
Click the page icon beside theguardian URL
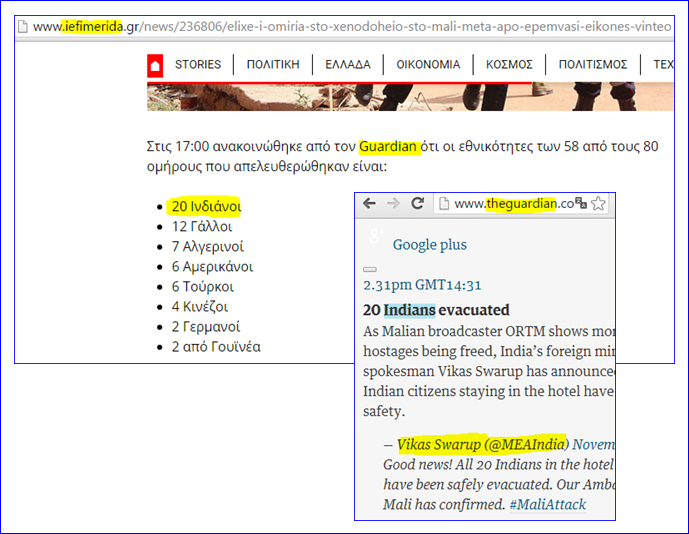pyautogui.click(x=444, y=203)
